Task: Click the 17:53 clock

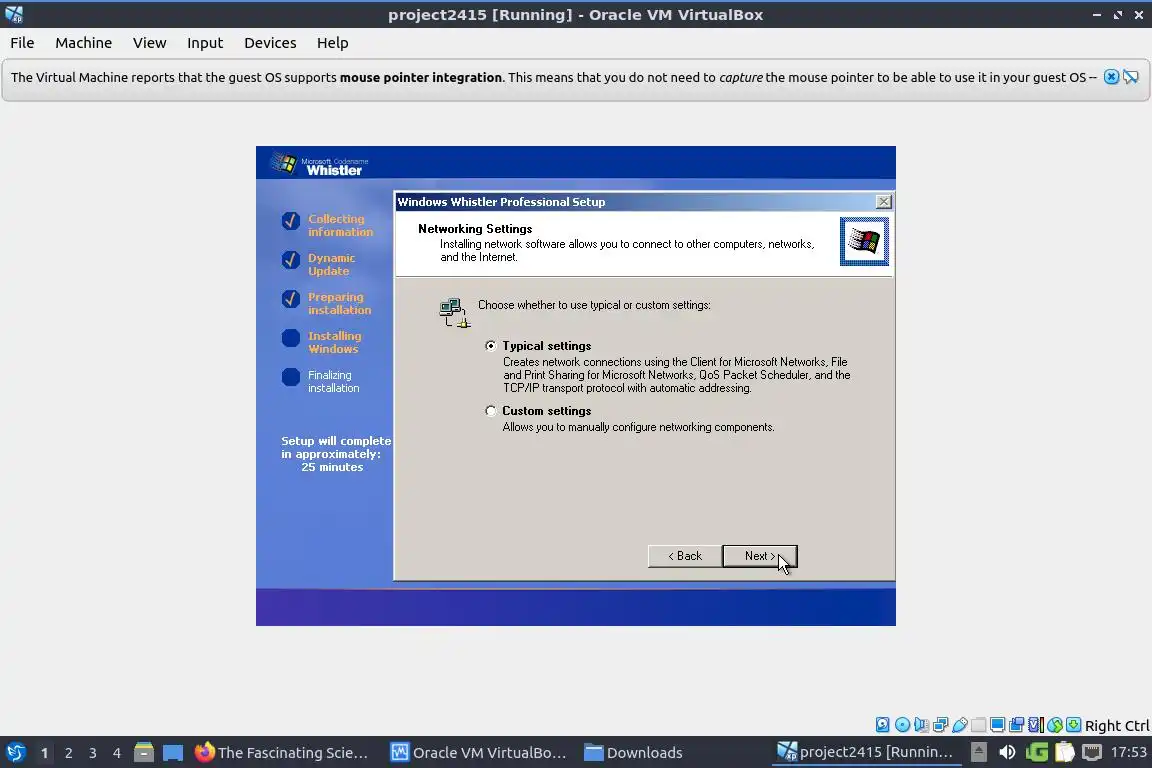Action: click(1128, 752)
